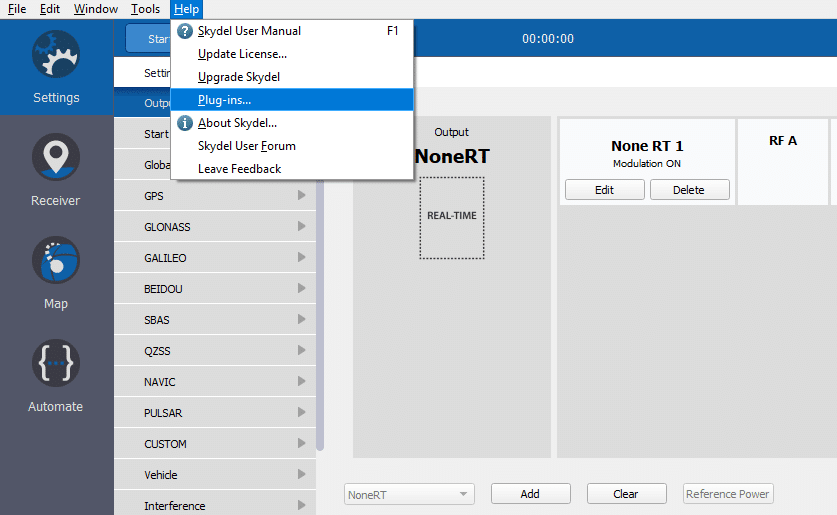
Task: Open the NoneRT output type dropdown
Action: click(x=409, y=494)
